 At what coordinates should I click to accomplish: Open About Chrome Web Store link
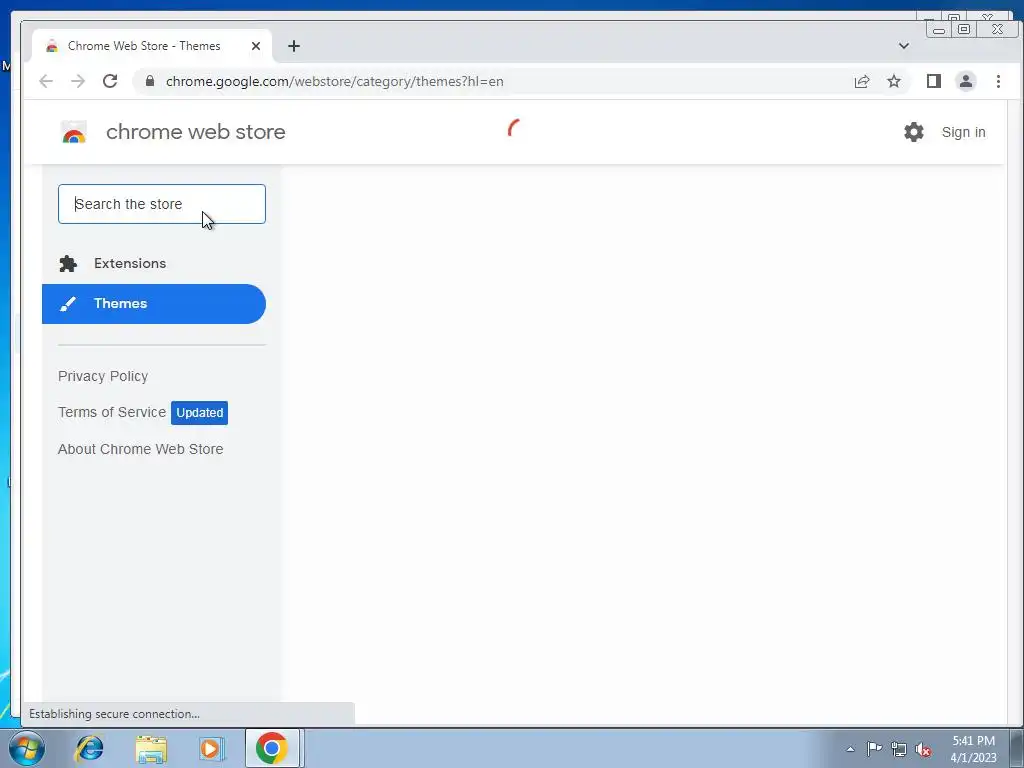[x=140, y=449]
